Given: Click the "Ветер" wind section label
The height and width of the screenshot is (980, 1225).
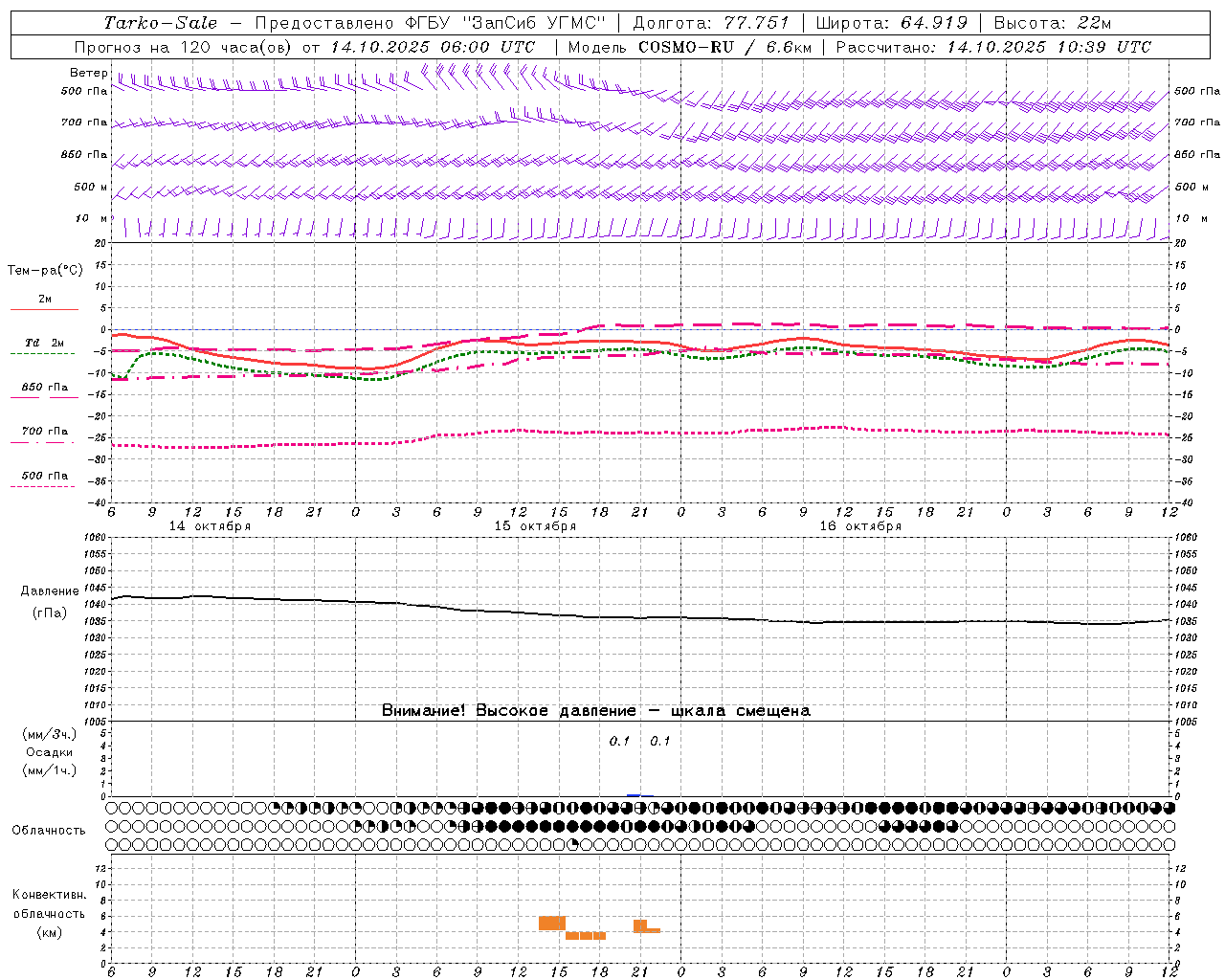Looking at the screenshot, I should [x=88, y=73].
